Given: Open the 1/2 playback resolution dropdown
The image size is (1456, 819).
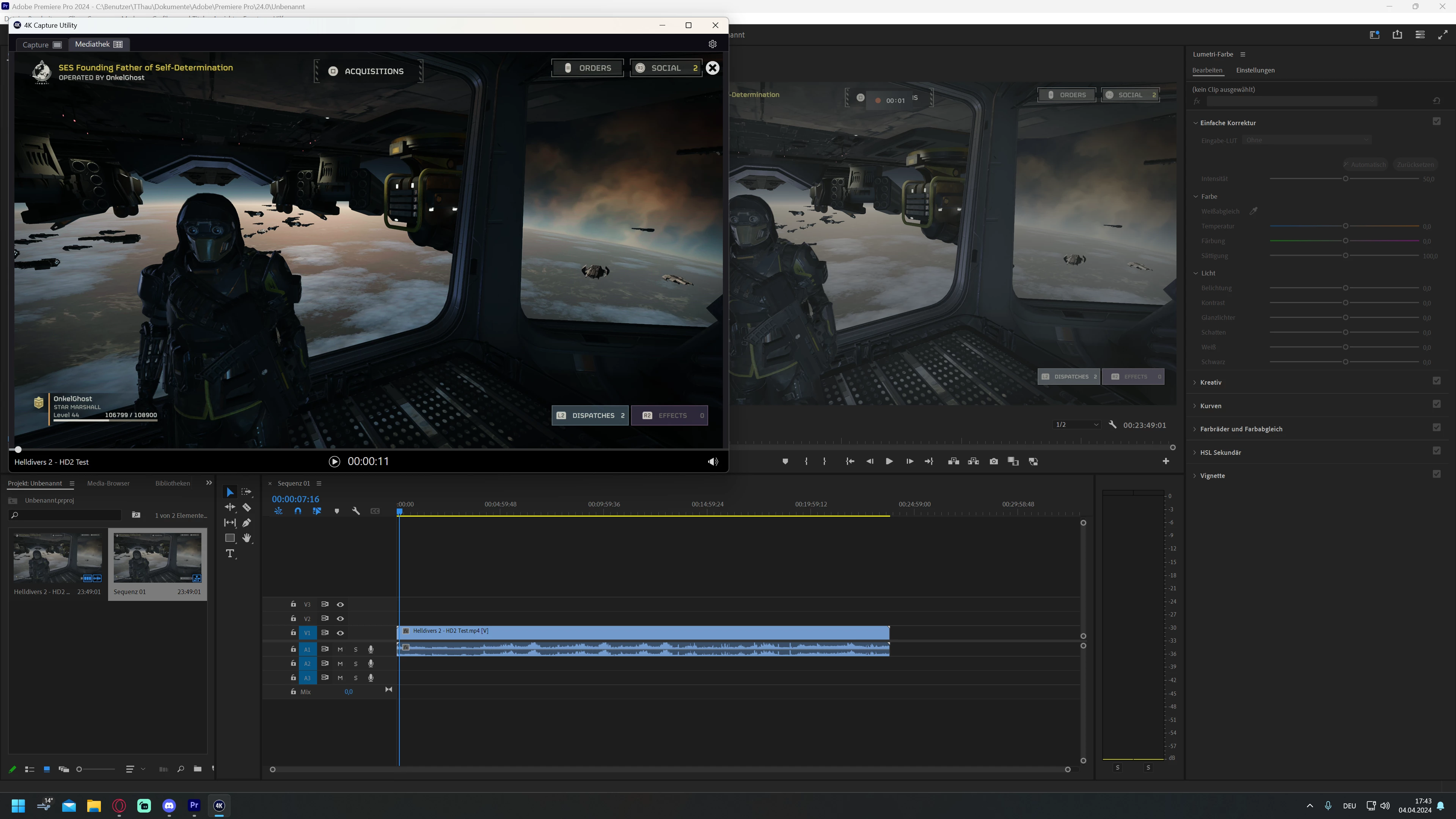Looking at the screenshot, I should [1077, 424].
